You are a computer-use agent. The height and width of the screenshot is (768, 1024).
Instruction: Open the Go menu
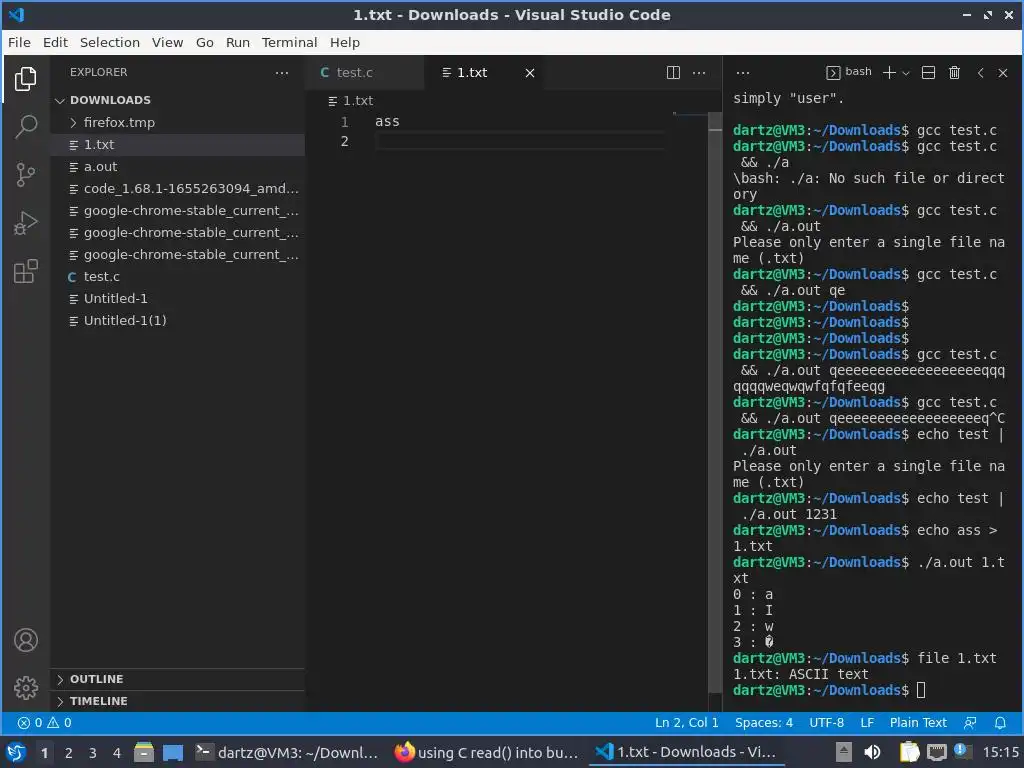click(204, 42)
